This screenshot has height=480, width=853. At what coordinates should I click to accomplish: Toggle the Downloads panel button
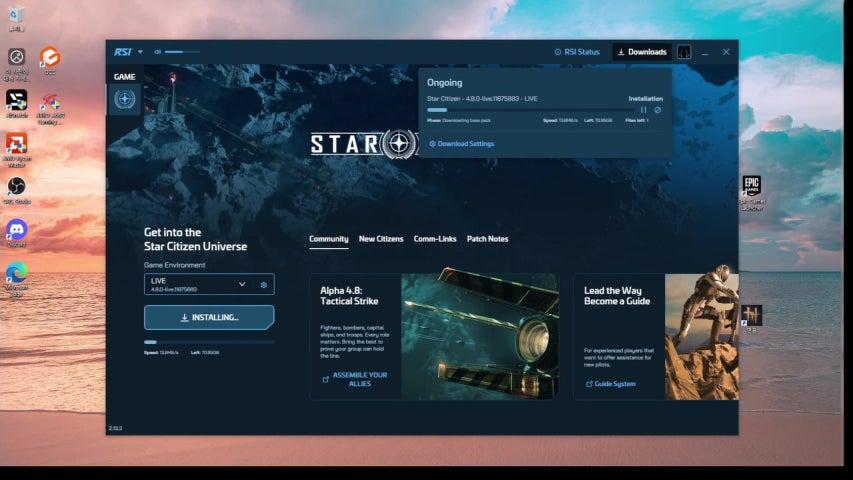pyautogui.click(x=642, y=52)
